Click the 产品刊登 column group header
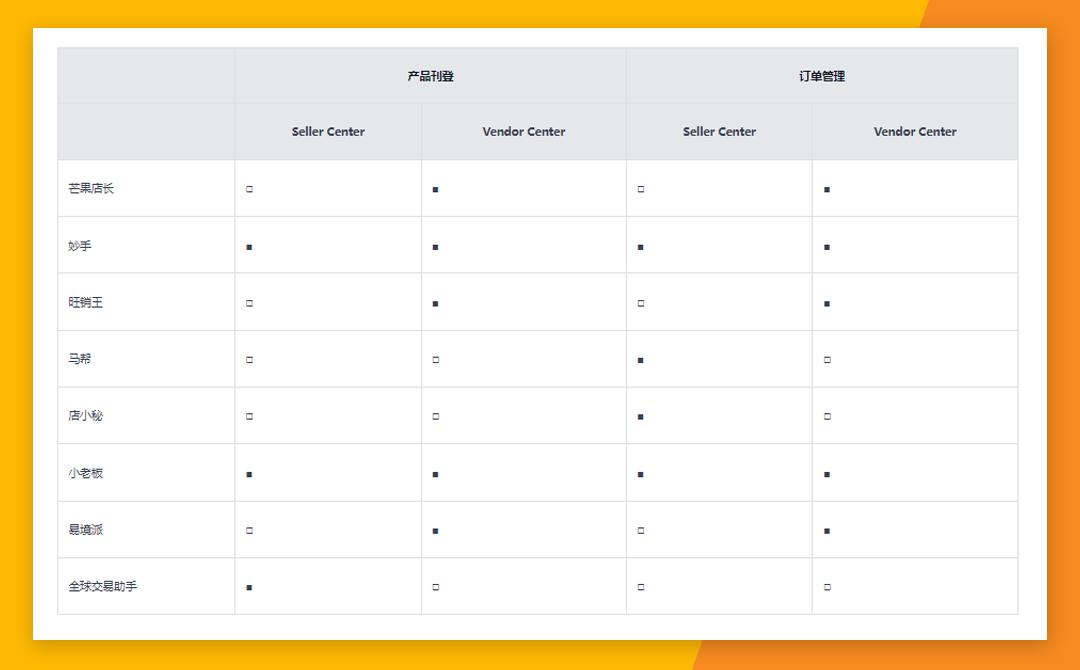Image resolution: width=1080 pixels, height=670 pixels. pos(430,76)
